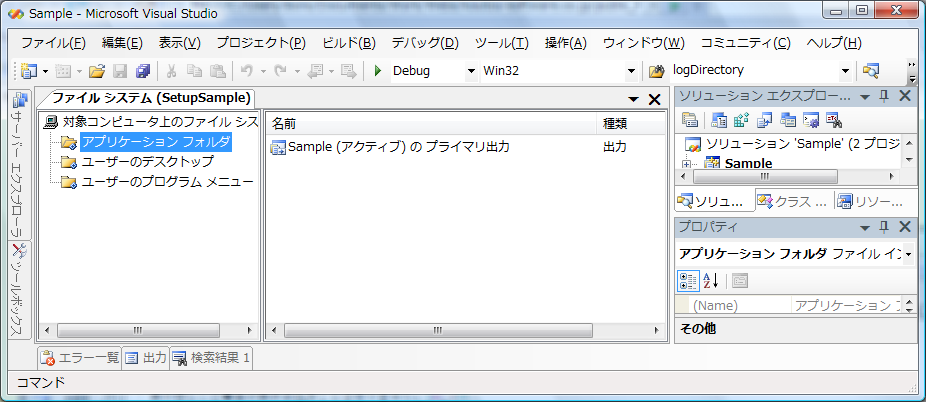The width and height of the screenshot is (926, 402).
Task: Open Properties icon in Solution Explorer toolbar
Action: coord(689,120)
